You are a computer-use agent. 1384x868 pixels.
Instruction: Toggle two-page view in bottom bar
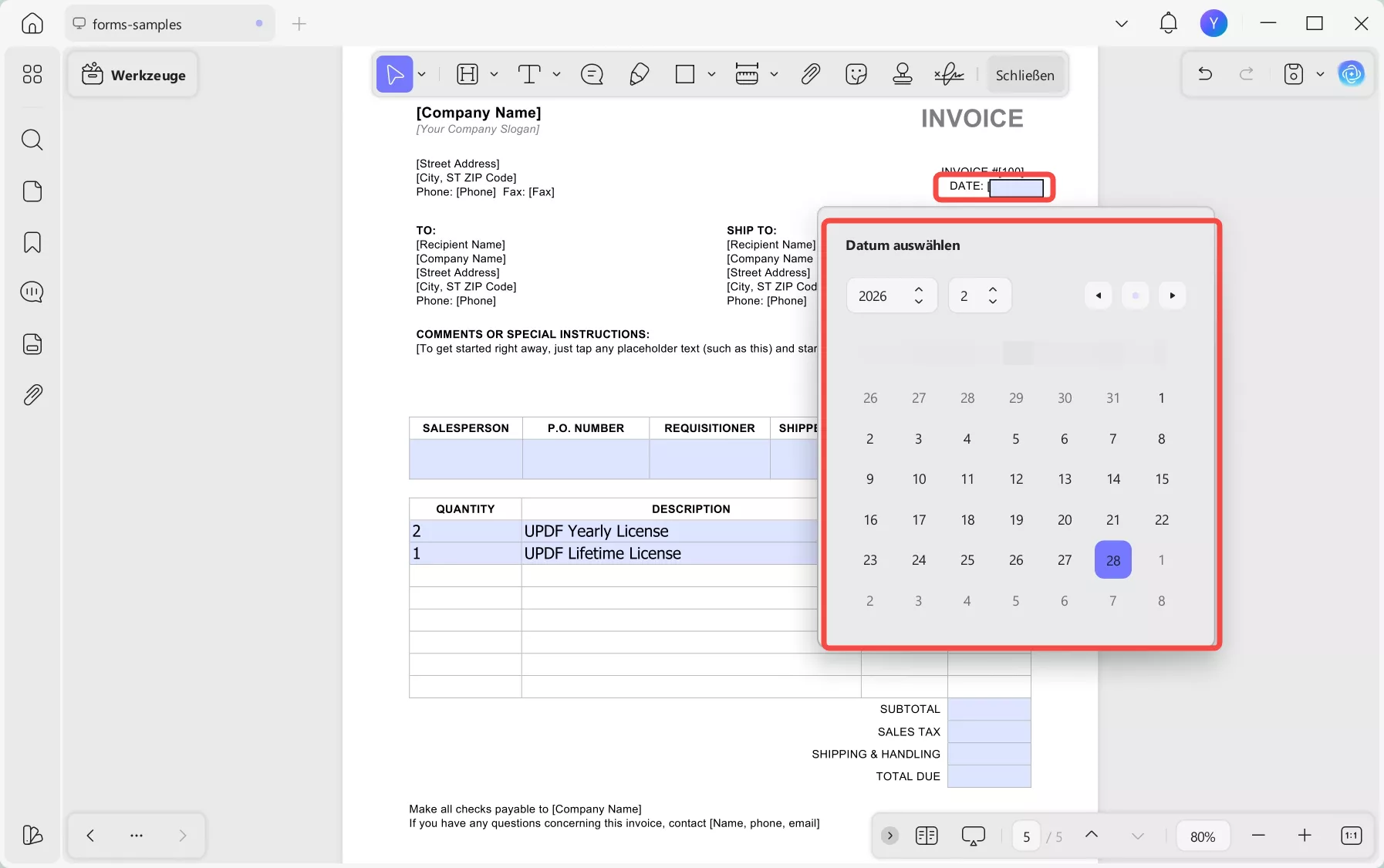pos(927,836)
